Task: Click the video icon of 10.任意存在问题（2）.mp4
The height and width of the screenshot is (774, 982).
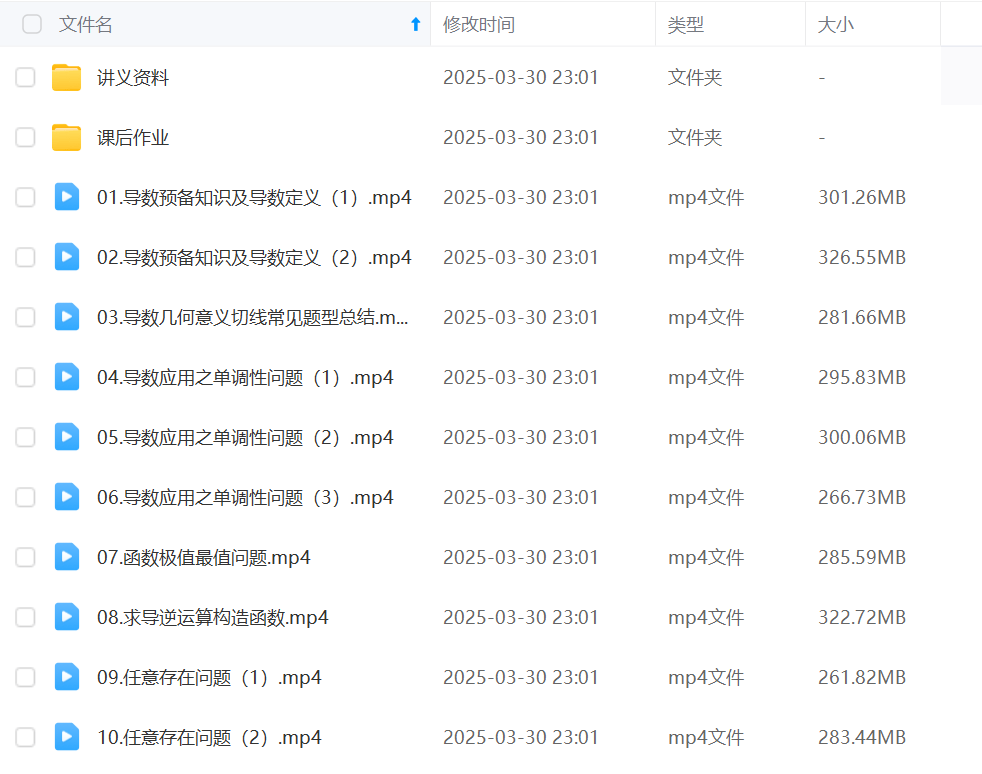Action: [x=67, y=737]
